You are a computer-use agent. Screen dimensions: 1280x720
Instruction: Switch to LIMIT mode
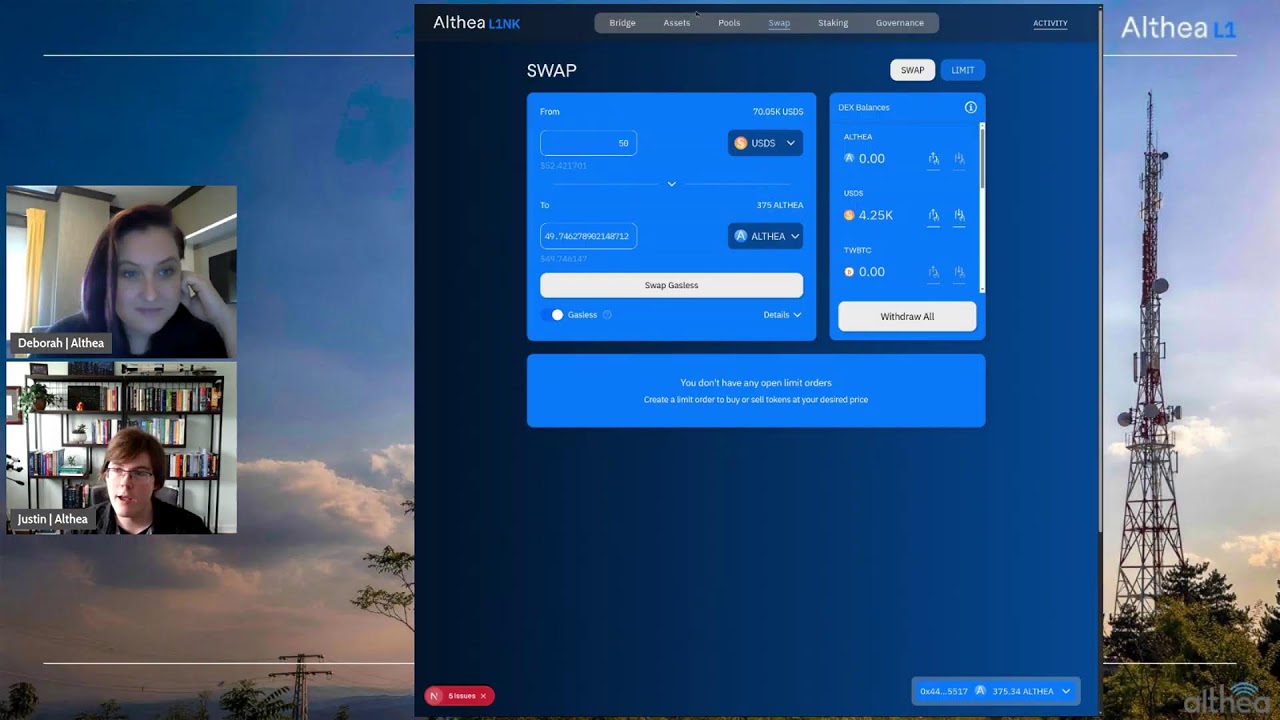962,70
